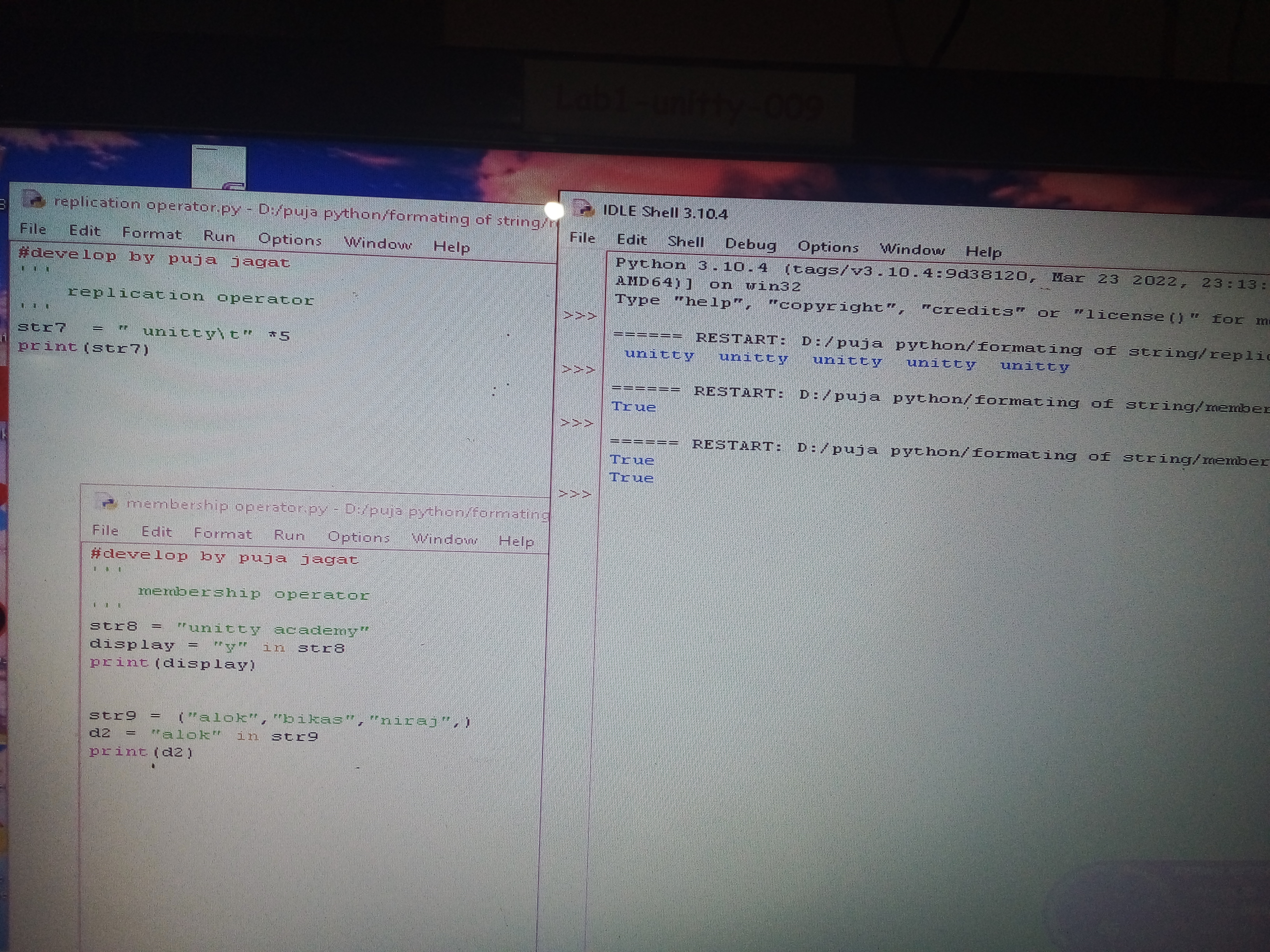The image size is (1270, 952).
Task: Open Format menu in replication operator window
Action: [x=152, y=233]
